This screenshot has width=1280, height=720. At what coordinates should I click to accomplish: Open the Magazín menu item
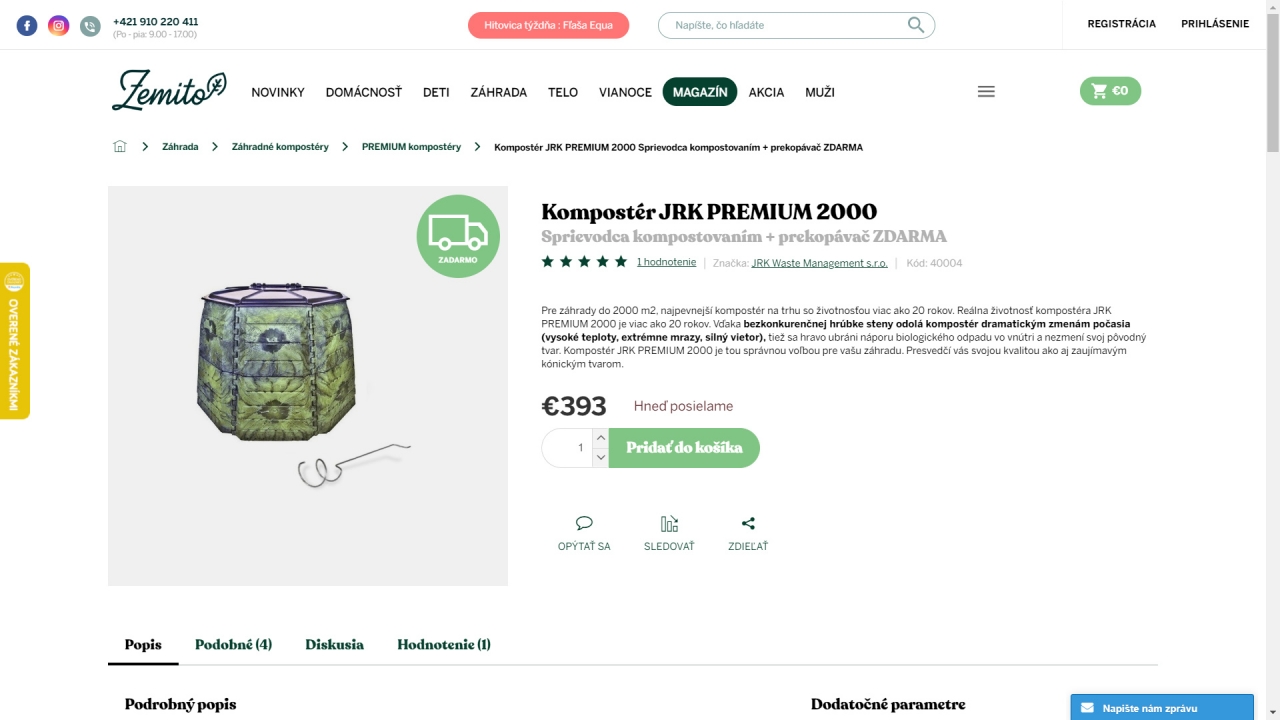point(700,92)
